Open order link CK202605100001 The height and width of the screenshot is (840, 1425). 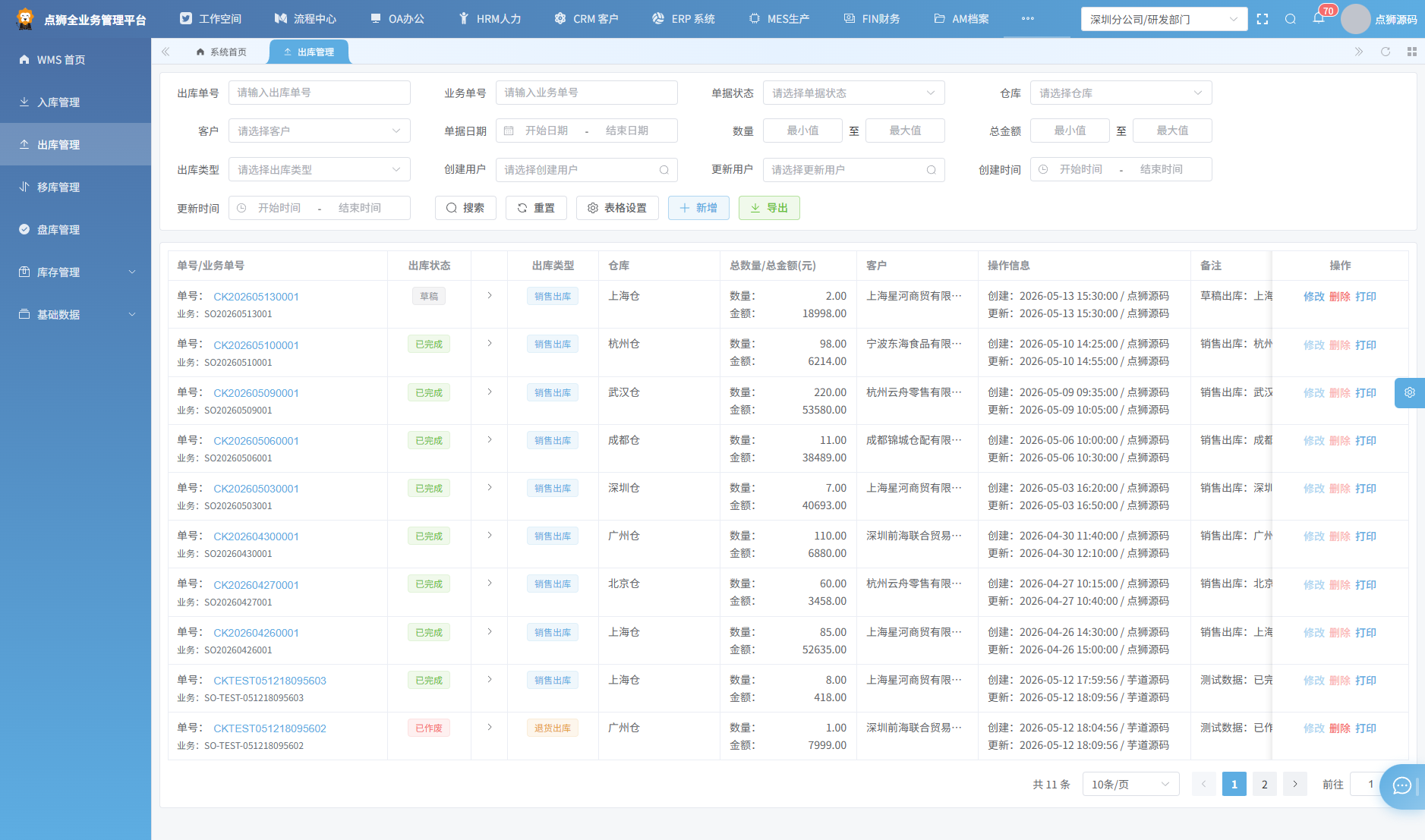[x=256, y=345]
